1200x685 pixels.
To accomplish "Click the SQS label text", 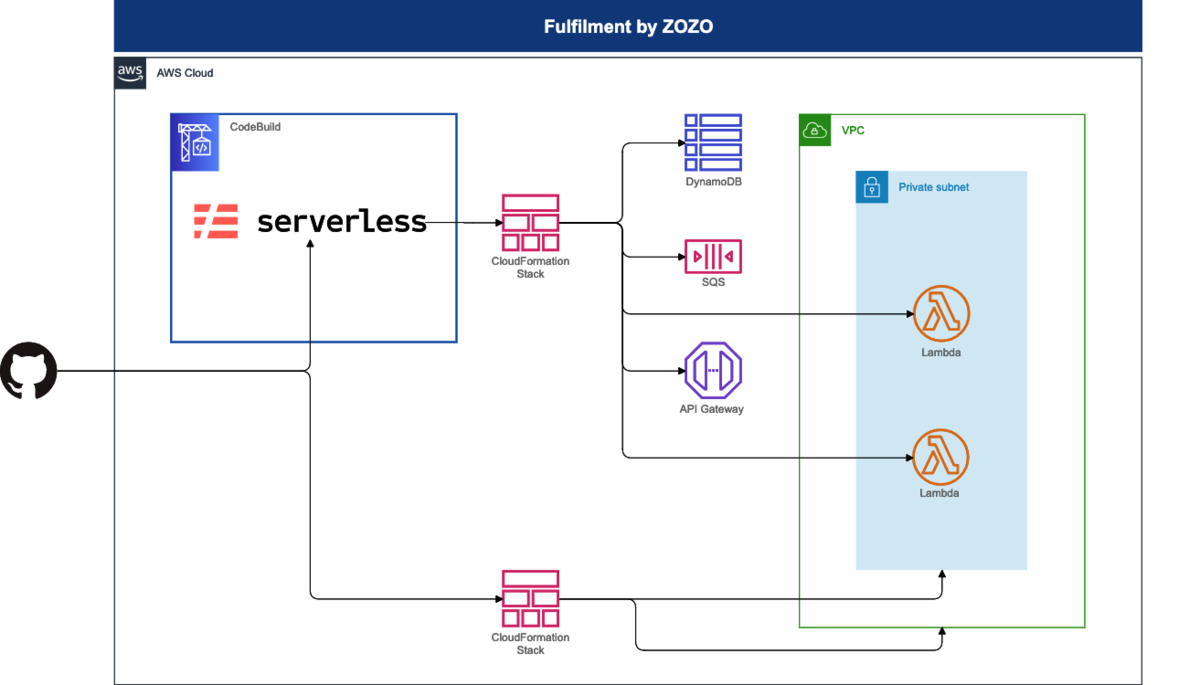I will 713,282.
